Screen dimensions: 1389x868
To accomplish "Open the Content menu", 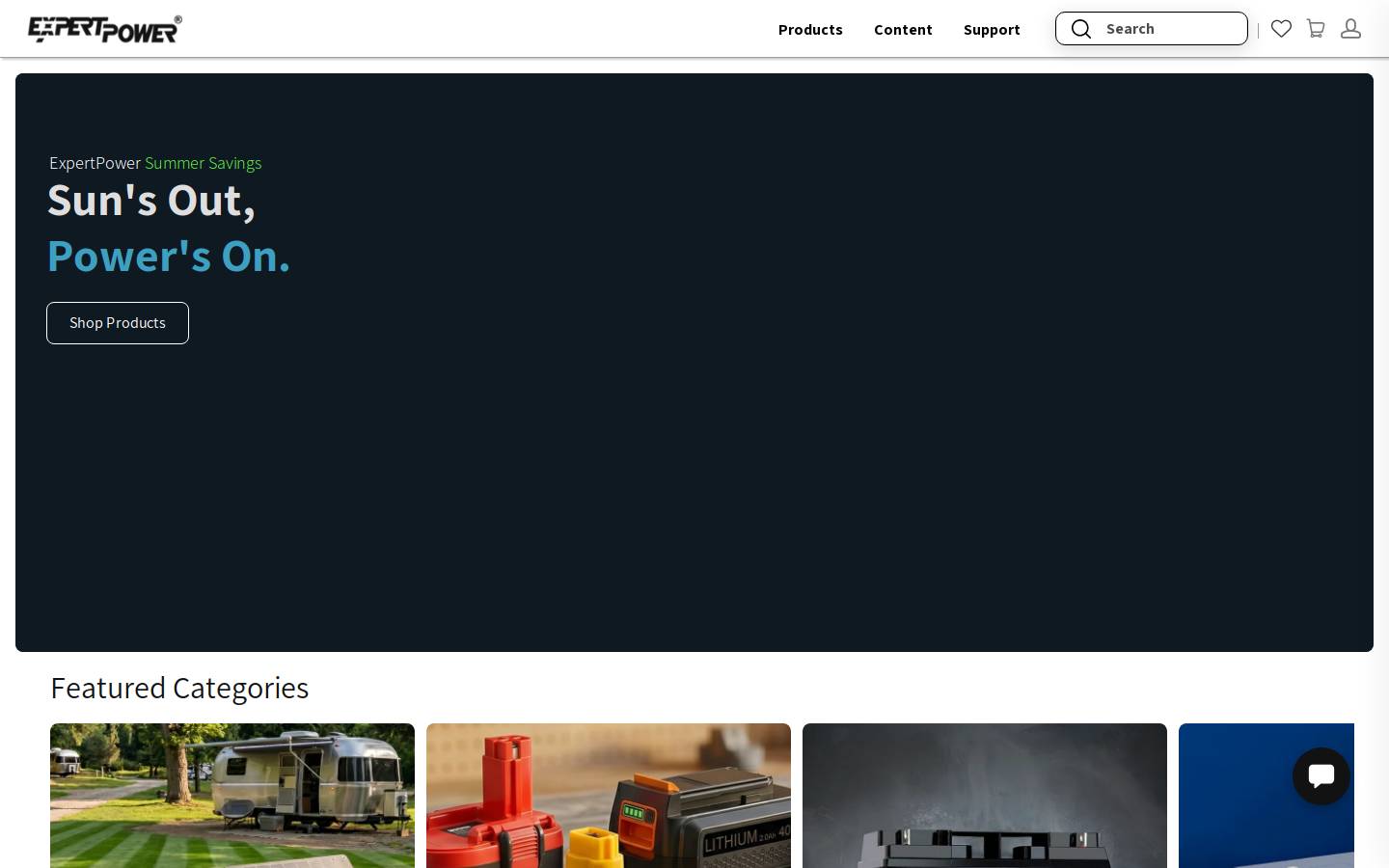I will click(903, 29).
